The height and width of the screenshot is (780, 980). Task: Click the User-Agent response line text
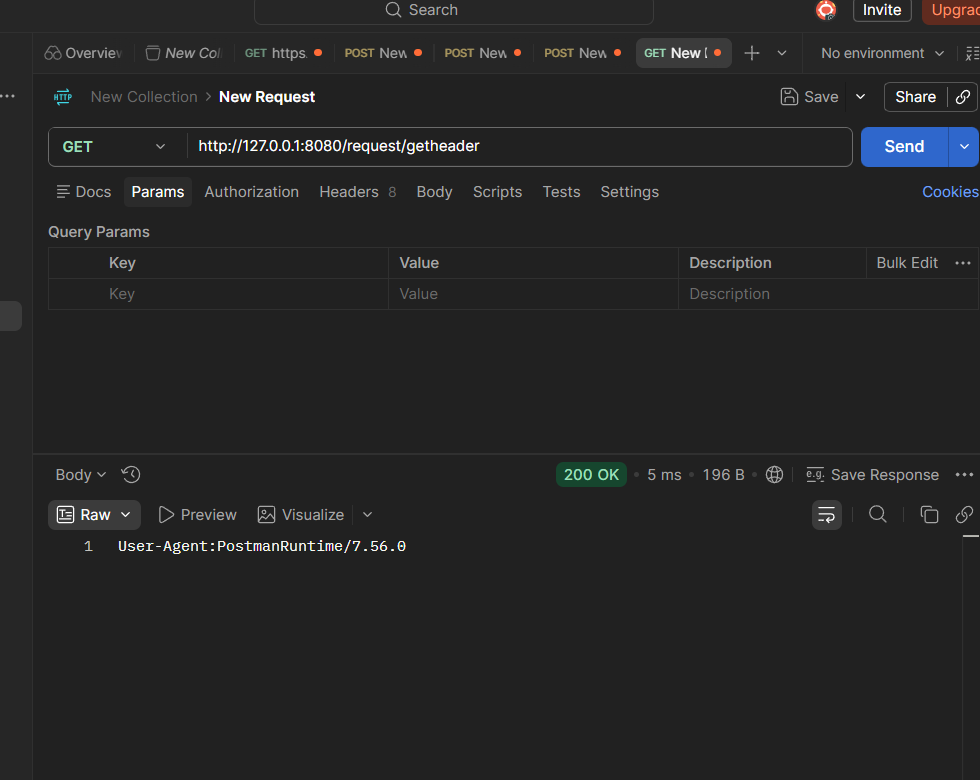pyautogui.click(x=262, y=546)
